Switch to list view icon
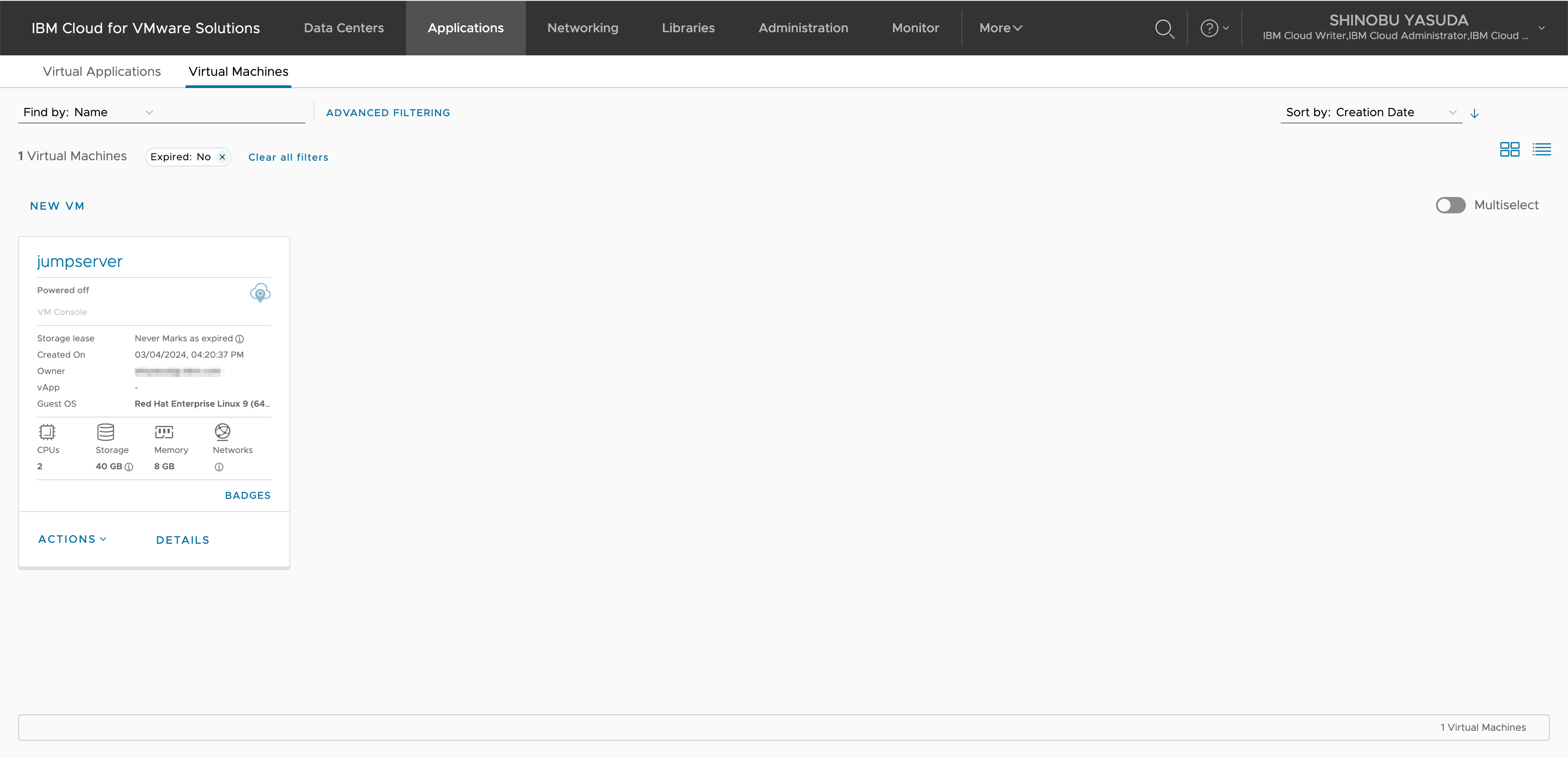1568x758 pixels. pyautogui.click(x=1541, y=149)
